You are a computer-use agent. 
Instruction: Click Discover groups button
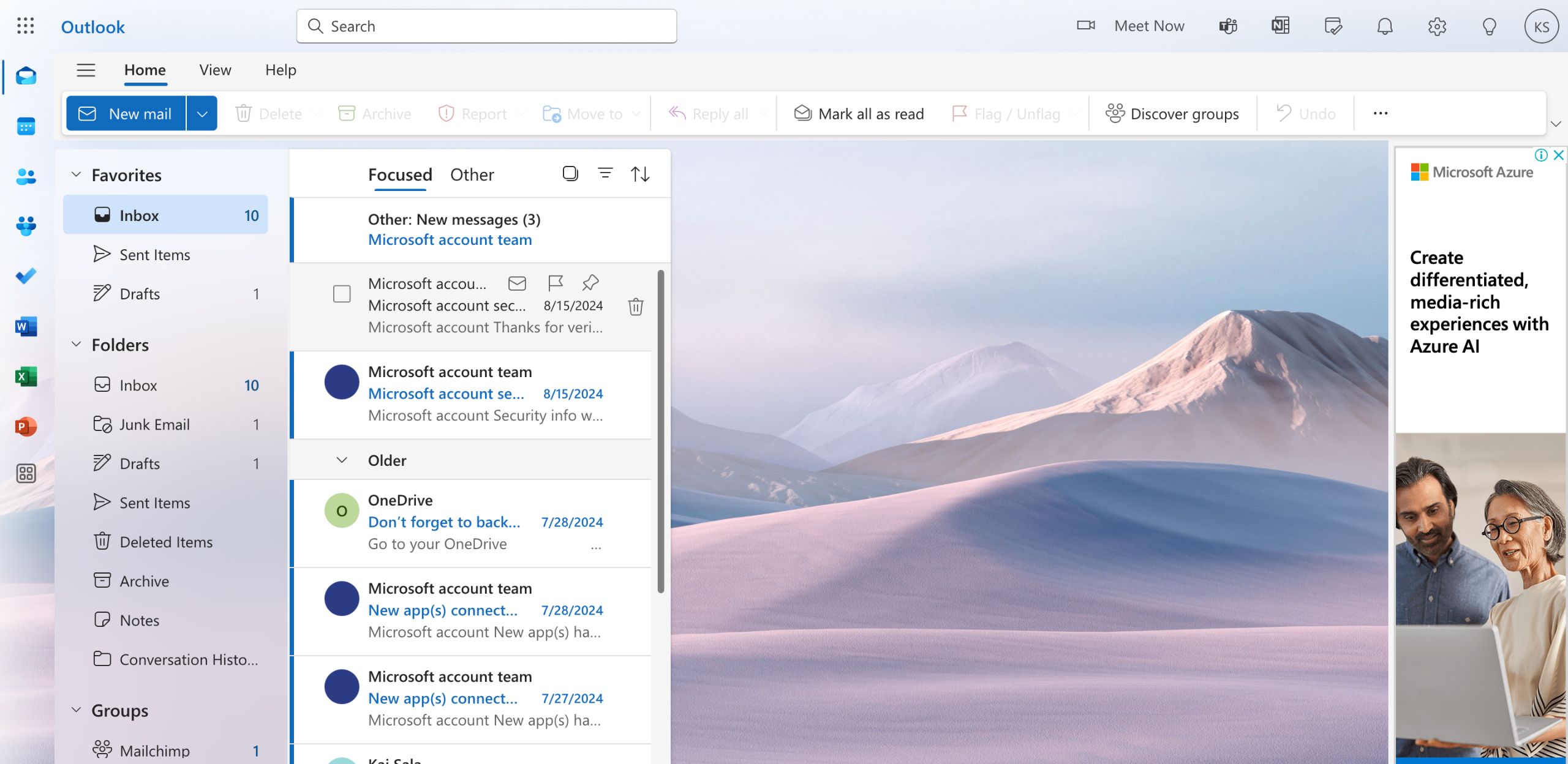pos(1172,114)
